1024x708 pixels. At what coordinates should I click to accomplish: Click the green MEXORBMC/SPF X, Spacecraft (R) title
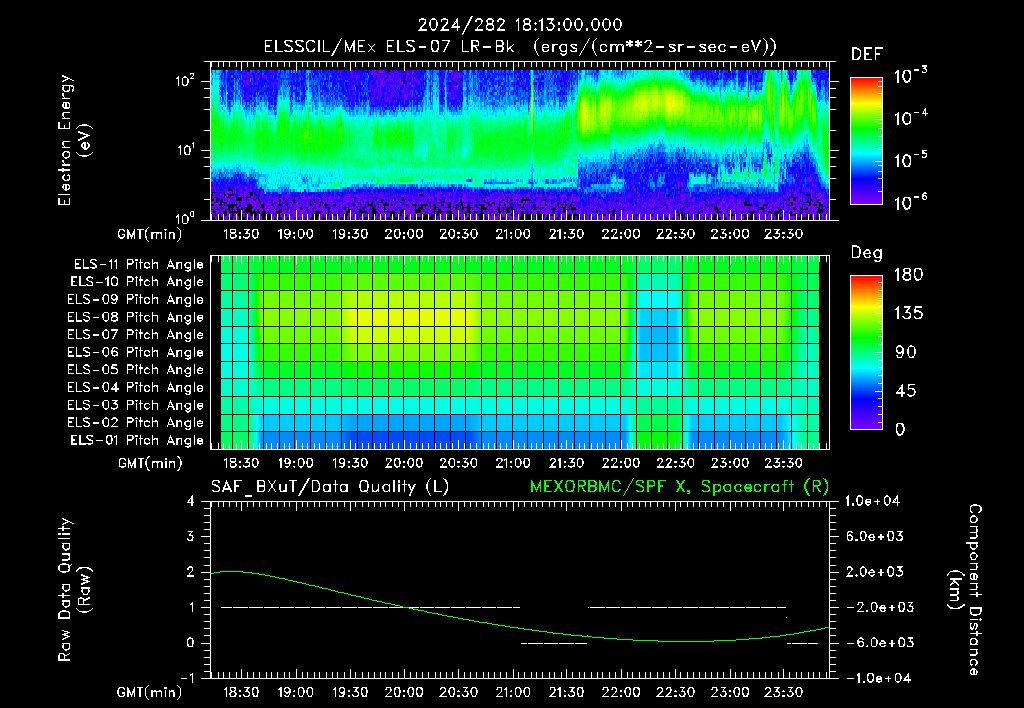click(x=679, y=487)
